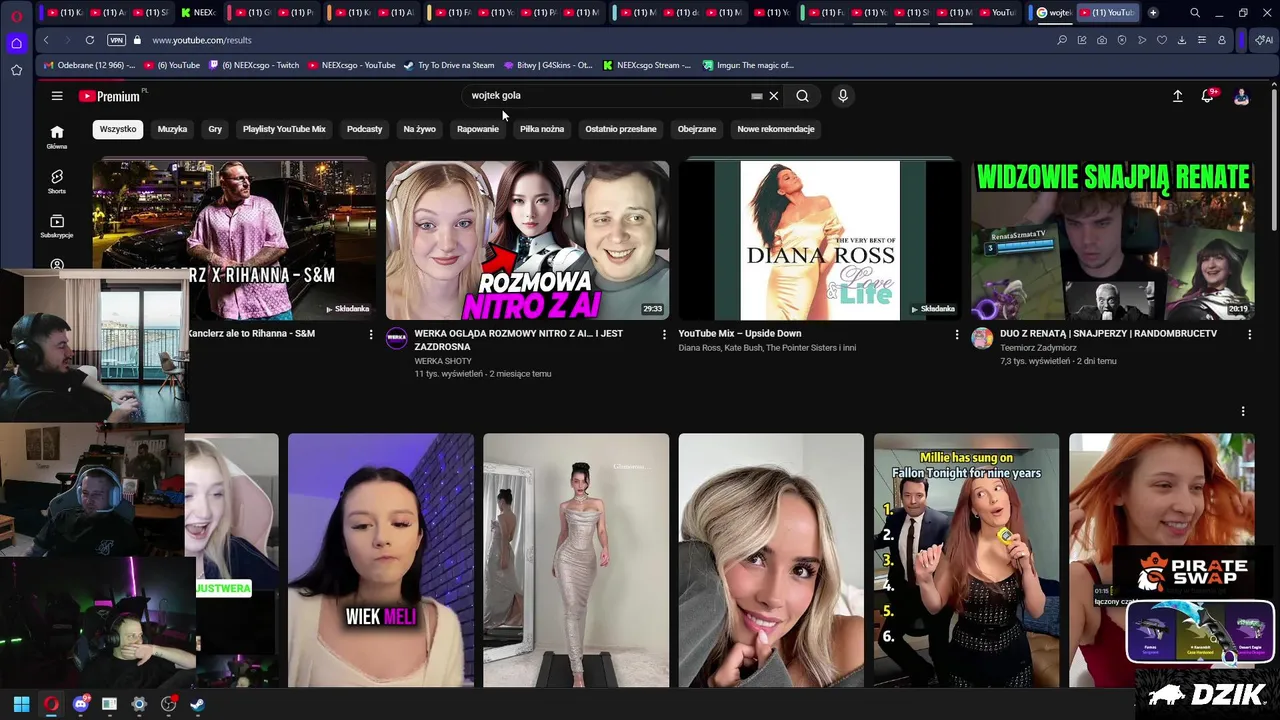The height and width of the screenshot is (720, 1280).
Task: Open Opera's VPN badge
Action: pos(116,40)
